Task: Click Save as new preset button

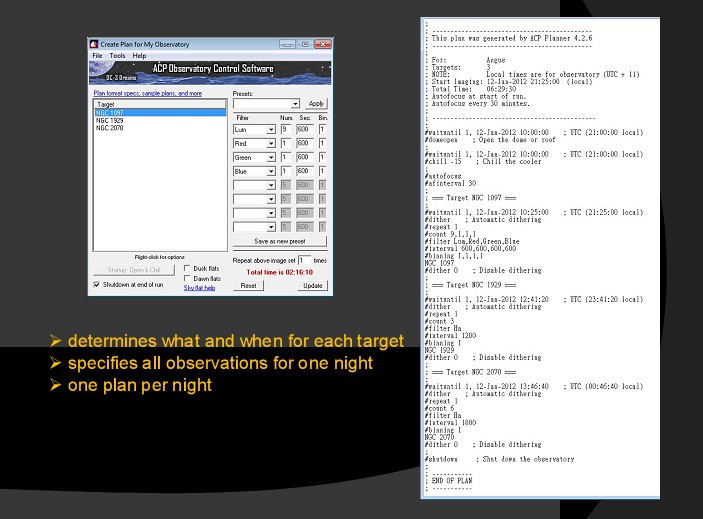Action: tap(280, 241)
